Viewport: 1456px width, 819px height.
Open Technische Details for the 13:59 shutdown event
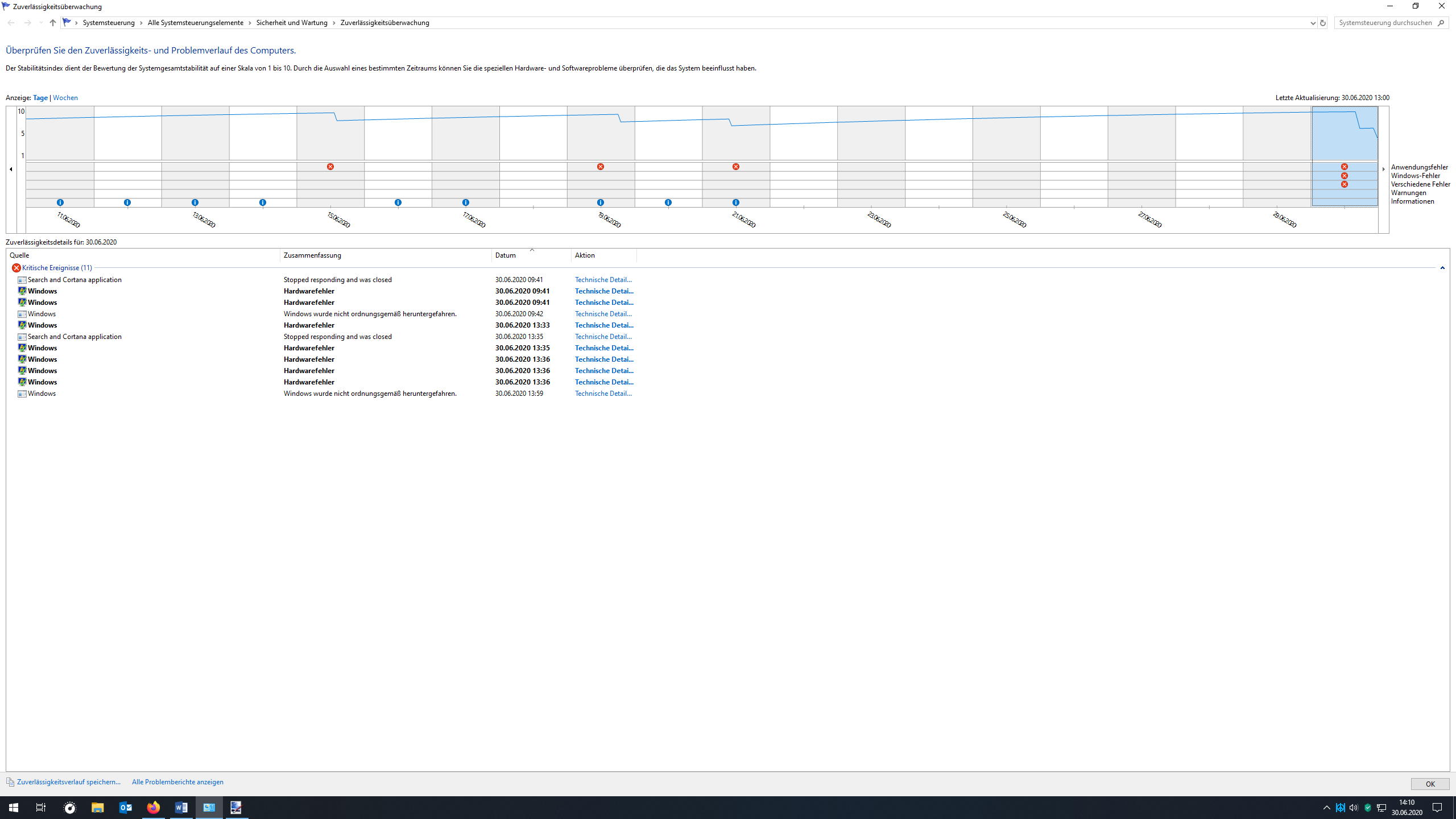[x=603, y=394]
